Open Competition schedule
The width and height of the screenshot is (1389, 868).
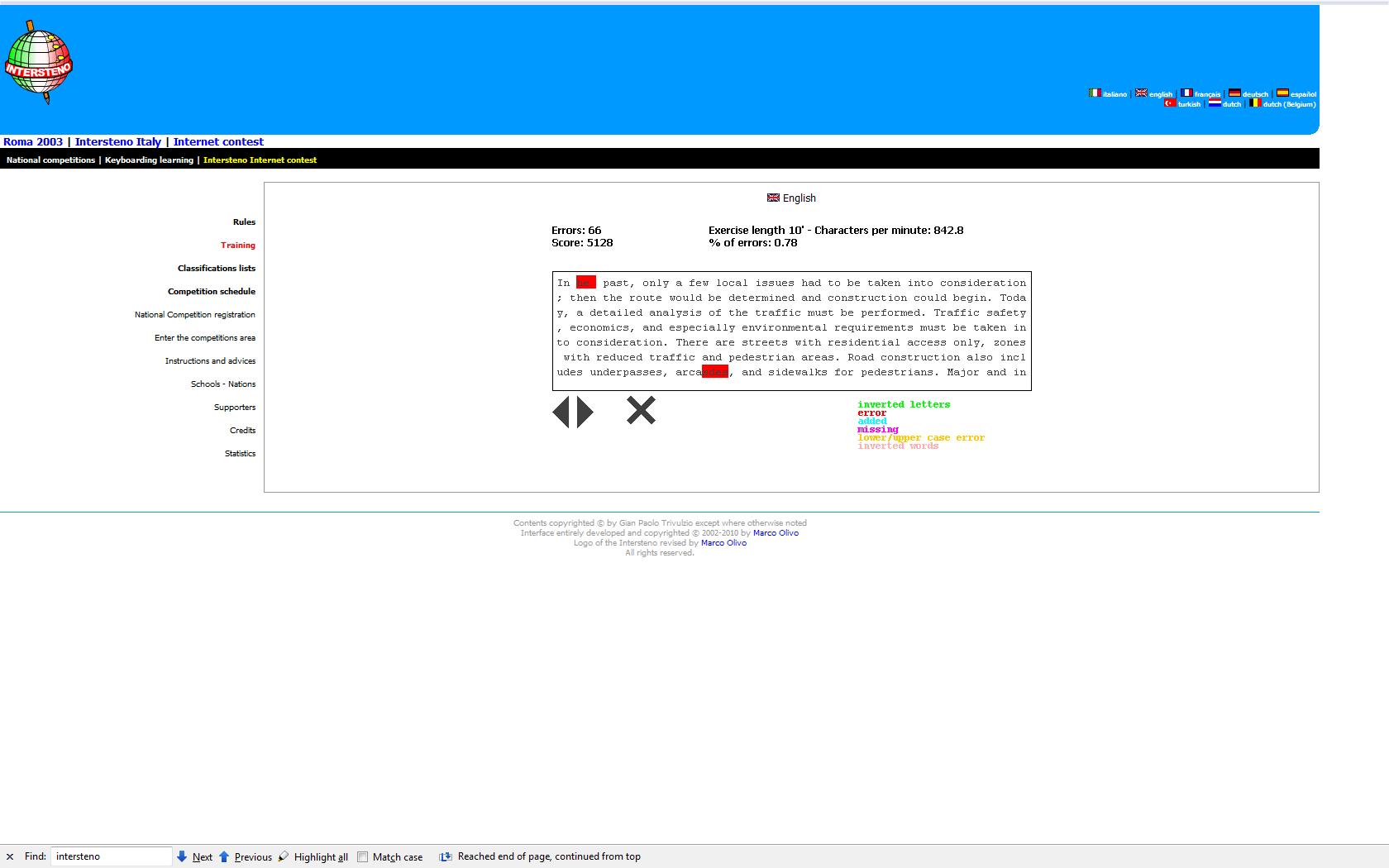coord(212,291)
